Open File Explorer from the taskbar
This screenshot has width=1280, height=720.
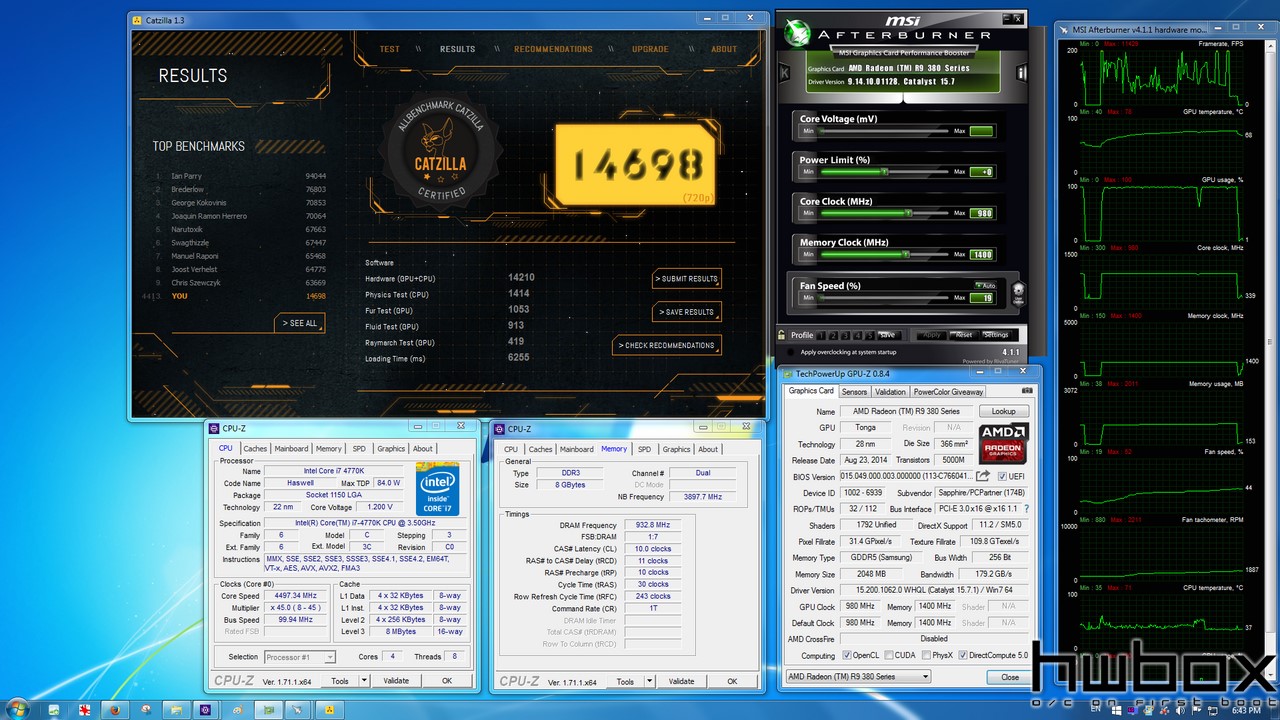click(176, 709)
